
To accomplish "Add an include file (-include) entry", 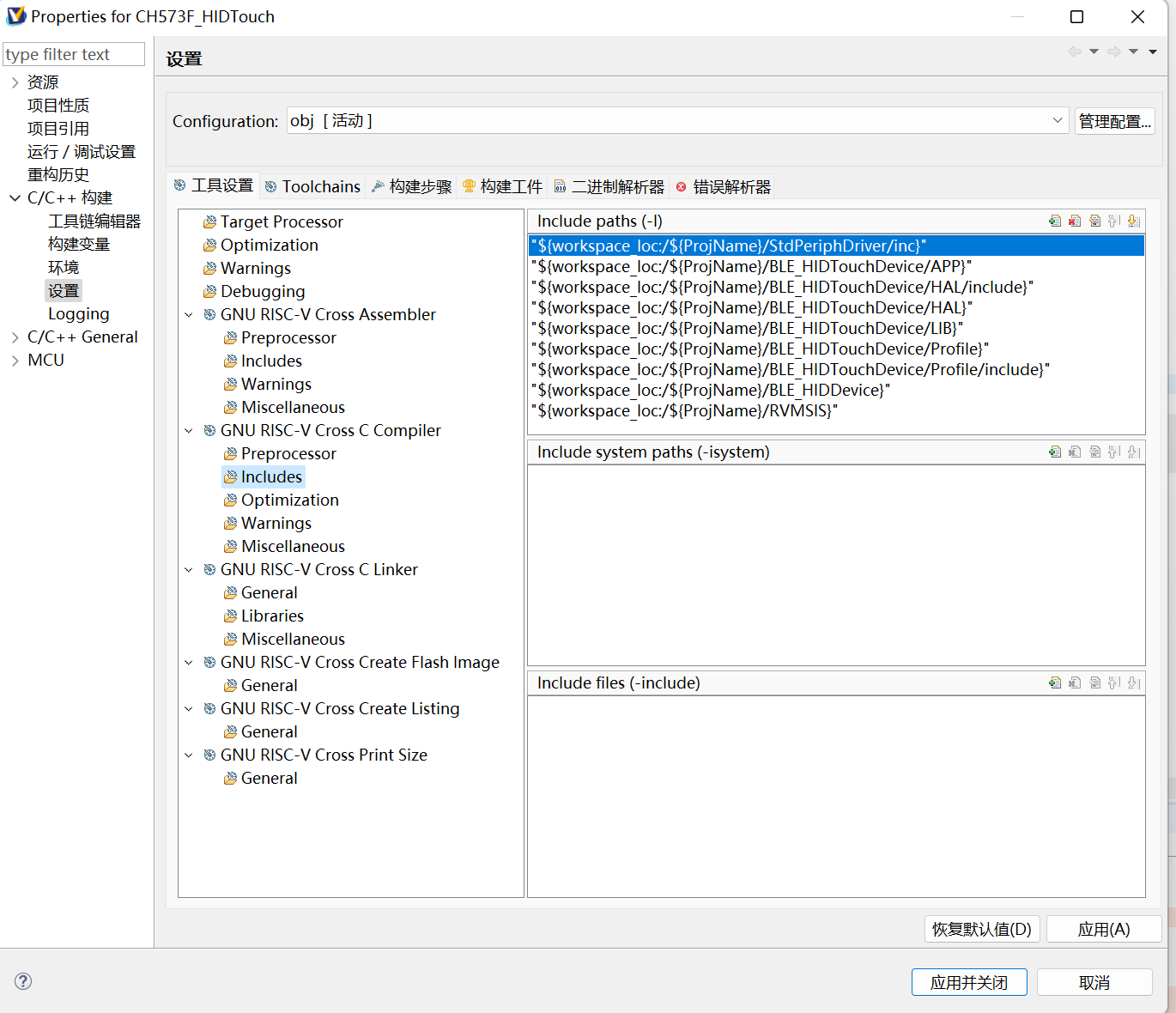I will (1055, 683).
